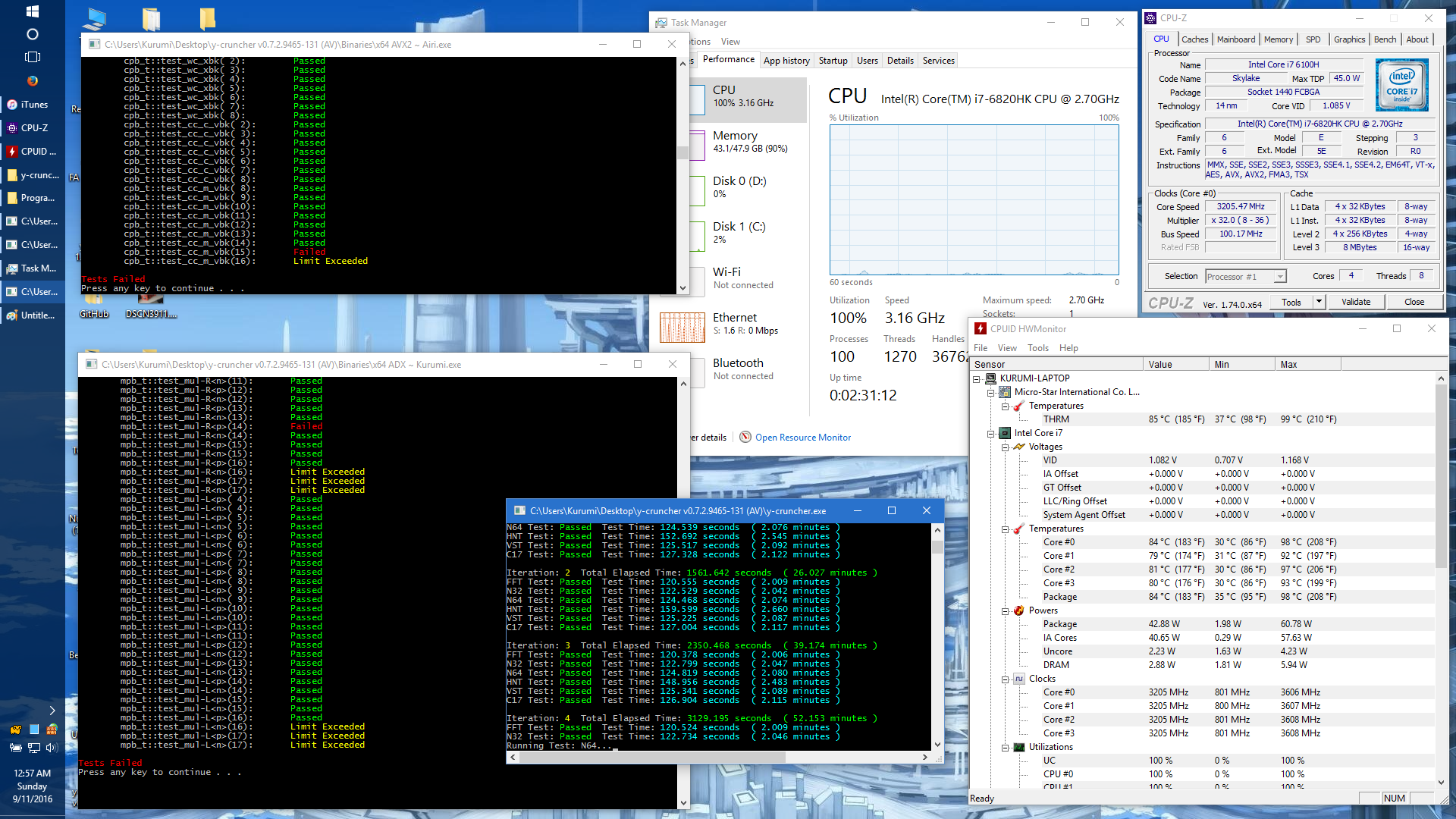The height and width of the screenshot is (819, 1456).
Task: Open the Services tab in Task Manager
Action: (938, 61)
